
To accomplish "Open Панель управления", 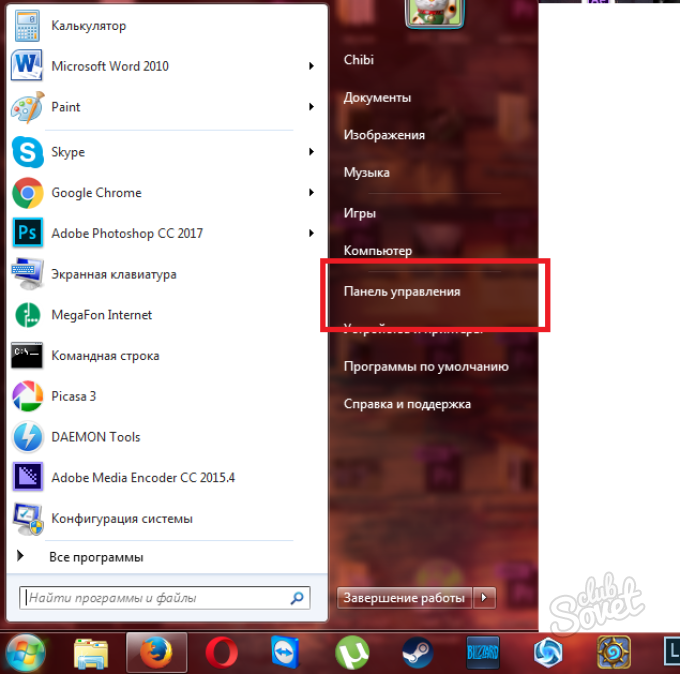I will coord(402,291).
